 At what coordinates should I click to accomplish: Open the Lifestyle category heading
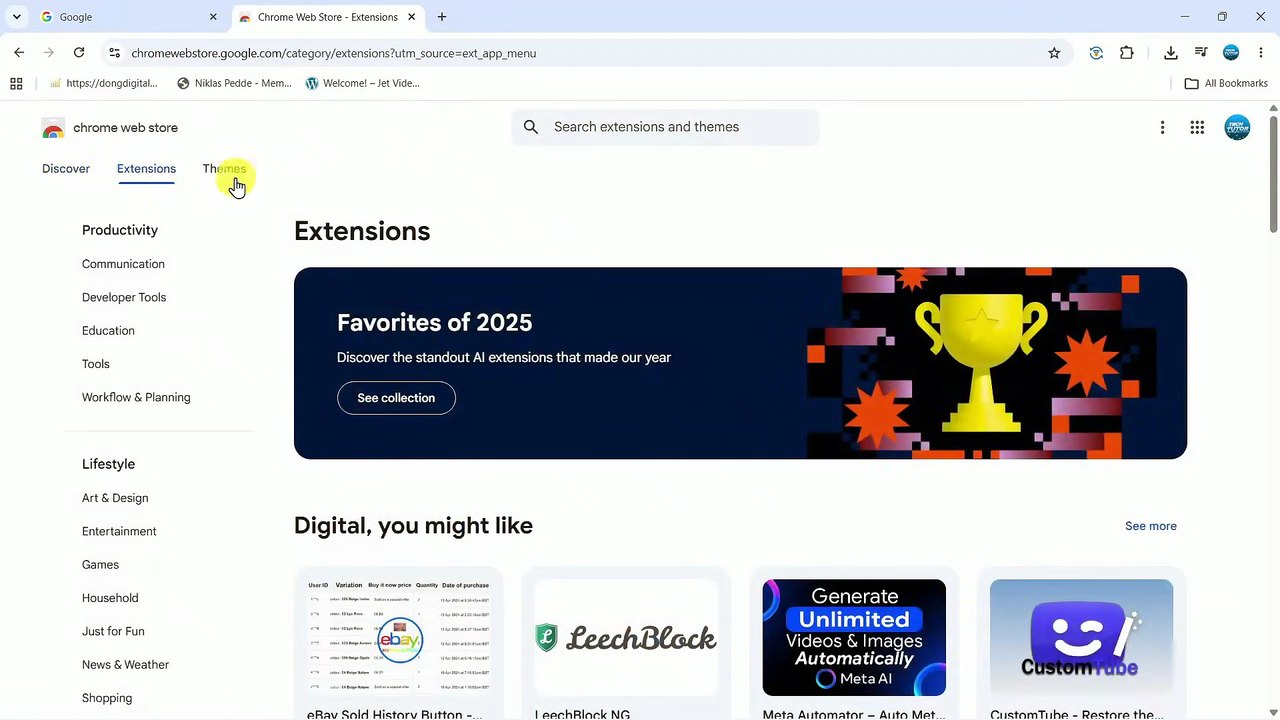108,464
